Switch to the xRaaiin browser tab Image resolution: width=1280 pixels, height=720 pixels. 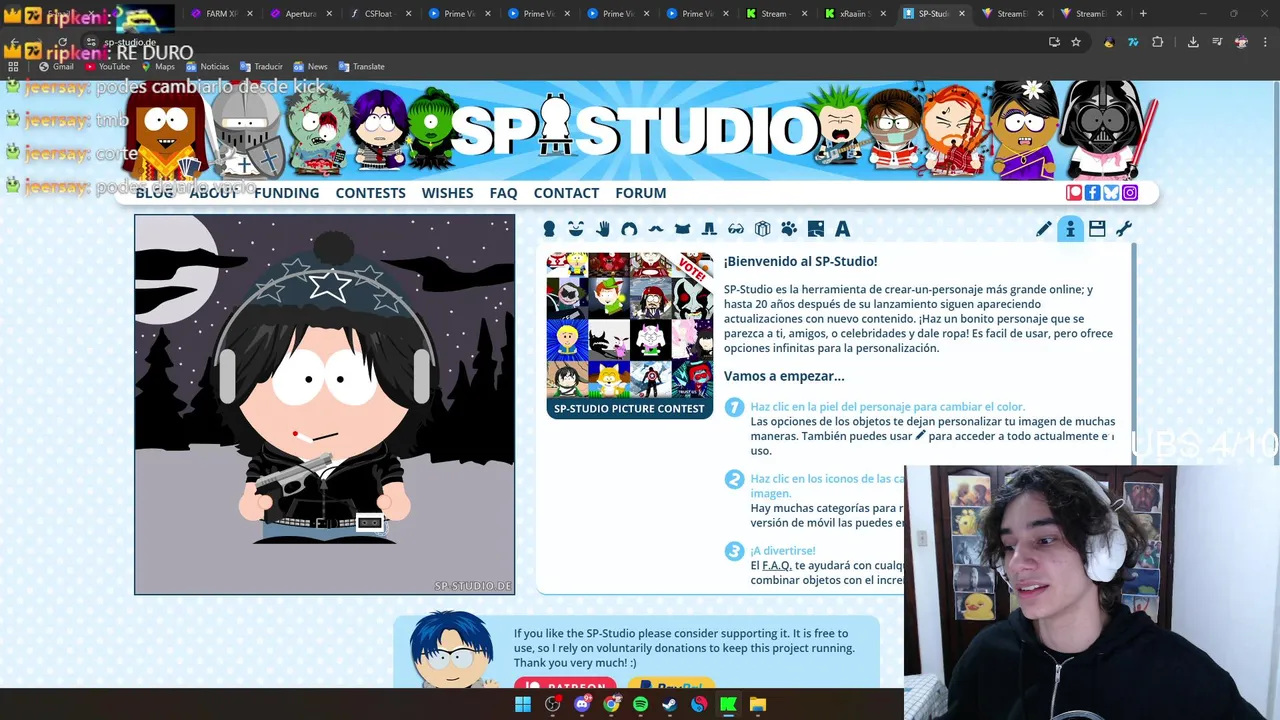pos(857,14)
